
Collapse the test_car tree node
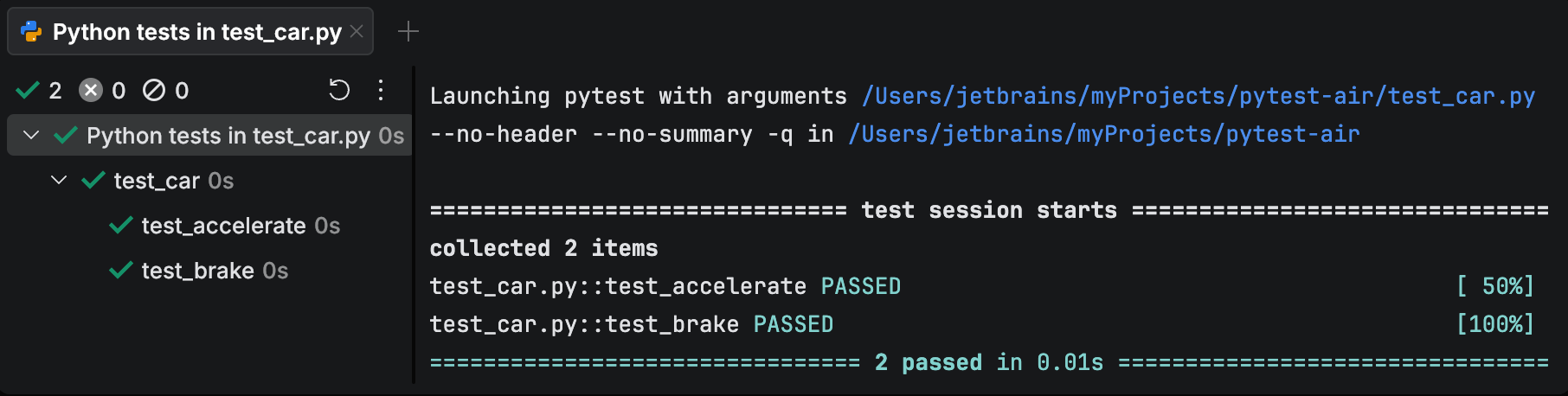pos(59,180)
